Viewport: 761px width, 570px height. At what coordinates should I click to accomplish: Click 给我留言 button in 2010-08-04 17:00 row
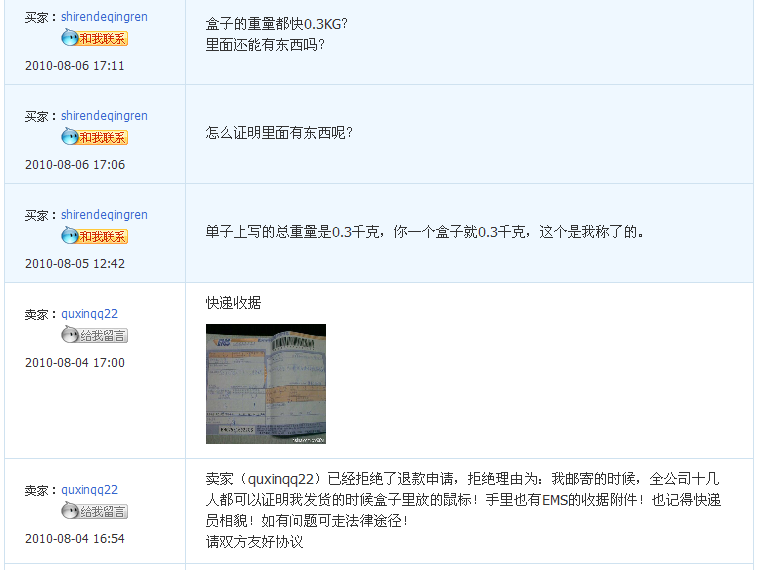pos(95,335)
